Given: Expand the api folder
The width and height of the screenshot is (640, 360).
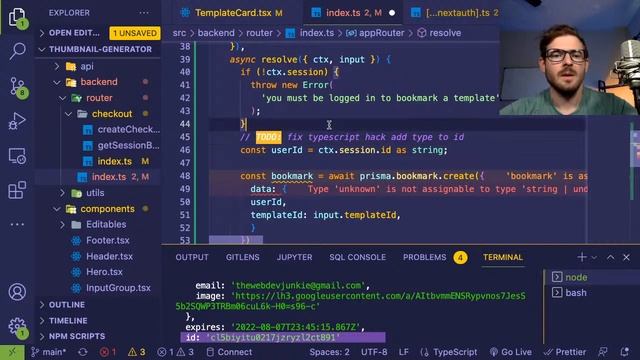Looking at the screenshot, I should point(87,66).
